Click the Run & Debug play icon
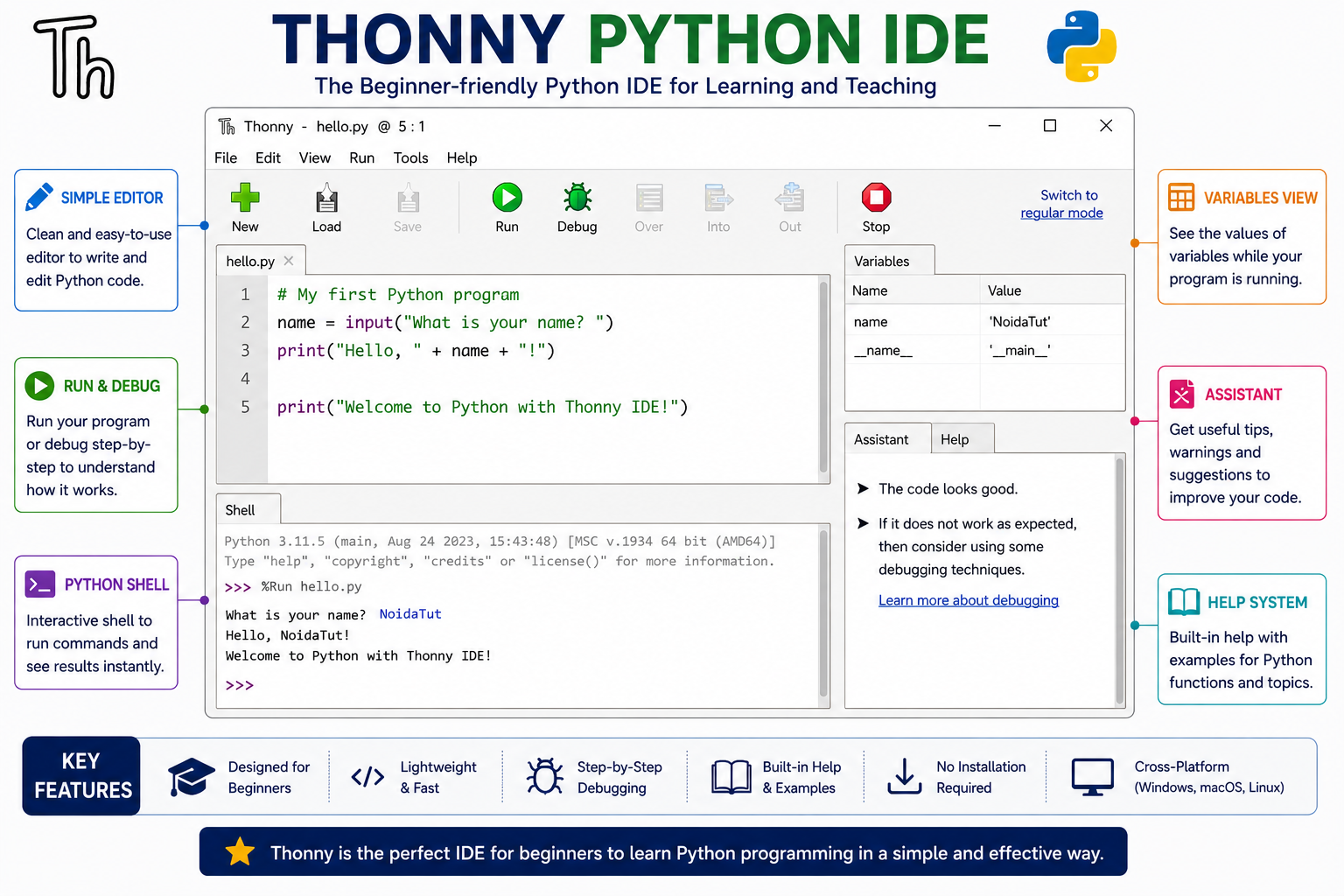Image resolution: width=1344 pixels, height=896 pixels. (x=39, y=385)
